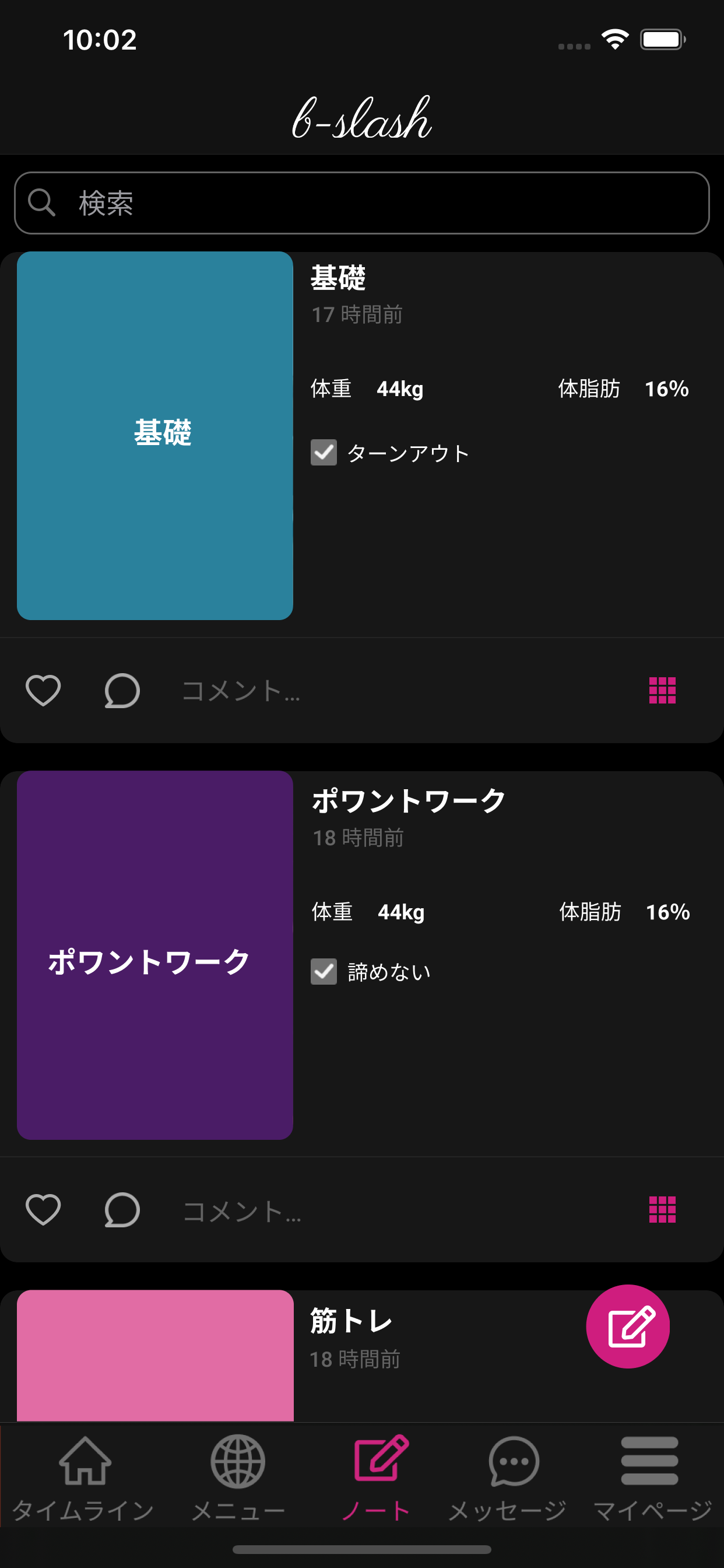Tap the pink compose note button
Image resolution: width=724 pixels, height=1568 pixels.
pyautogui.click(x=627, y=1326)
